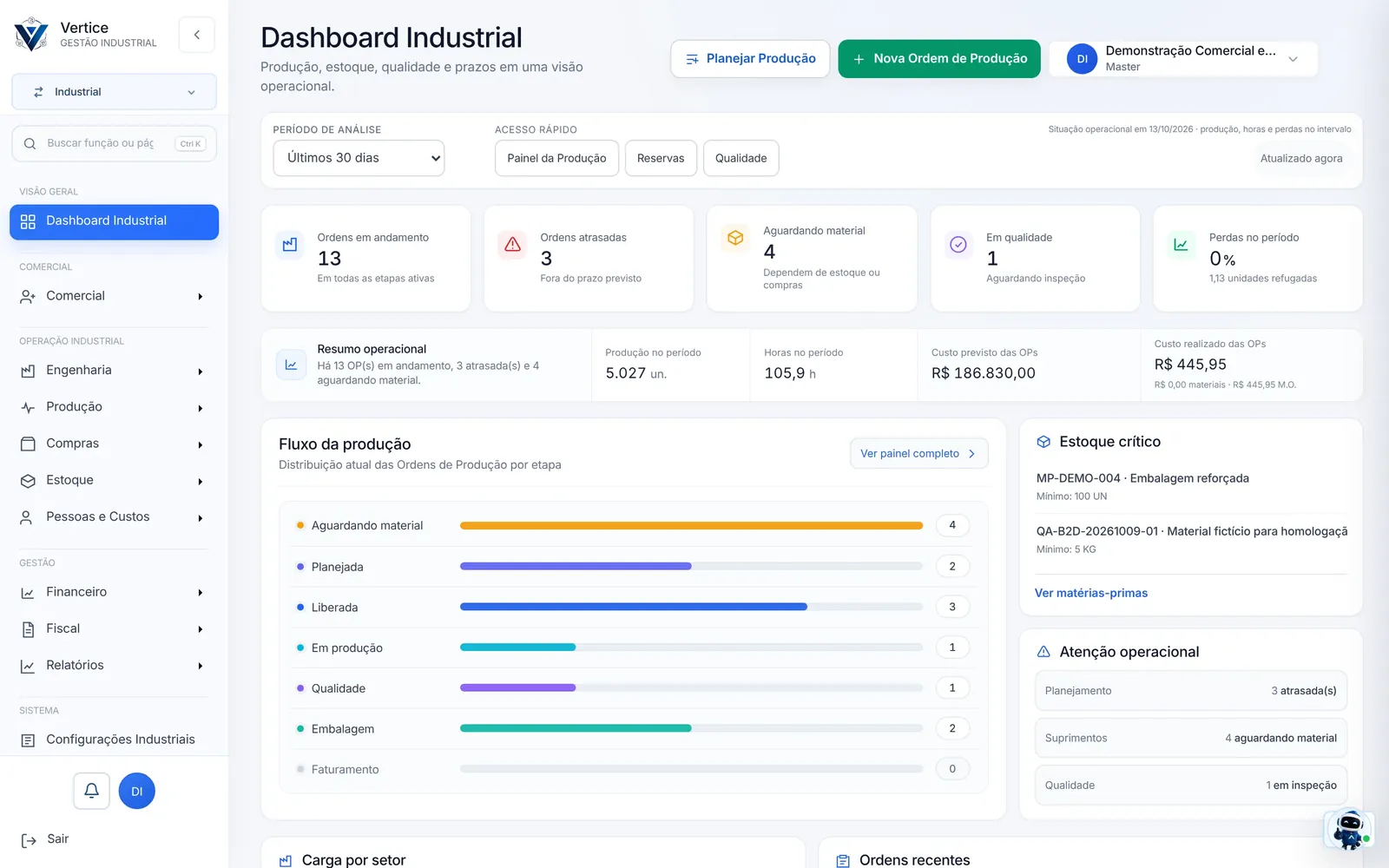
Task: Click the Vertice logo icon
Action: (31, 35)
